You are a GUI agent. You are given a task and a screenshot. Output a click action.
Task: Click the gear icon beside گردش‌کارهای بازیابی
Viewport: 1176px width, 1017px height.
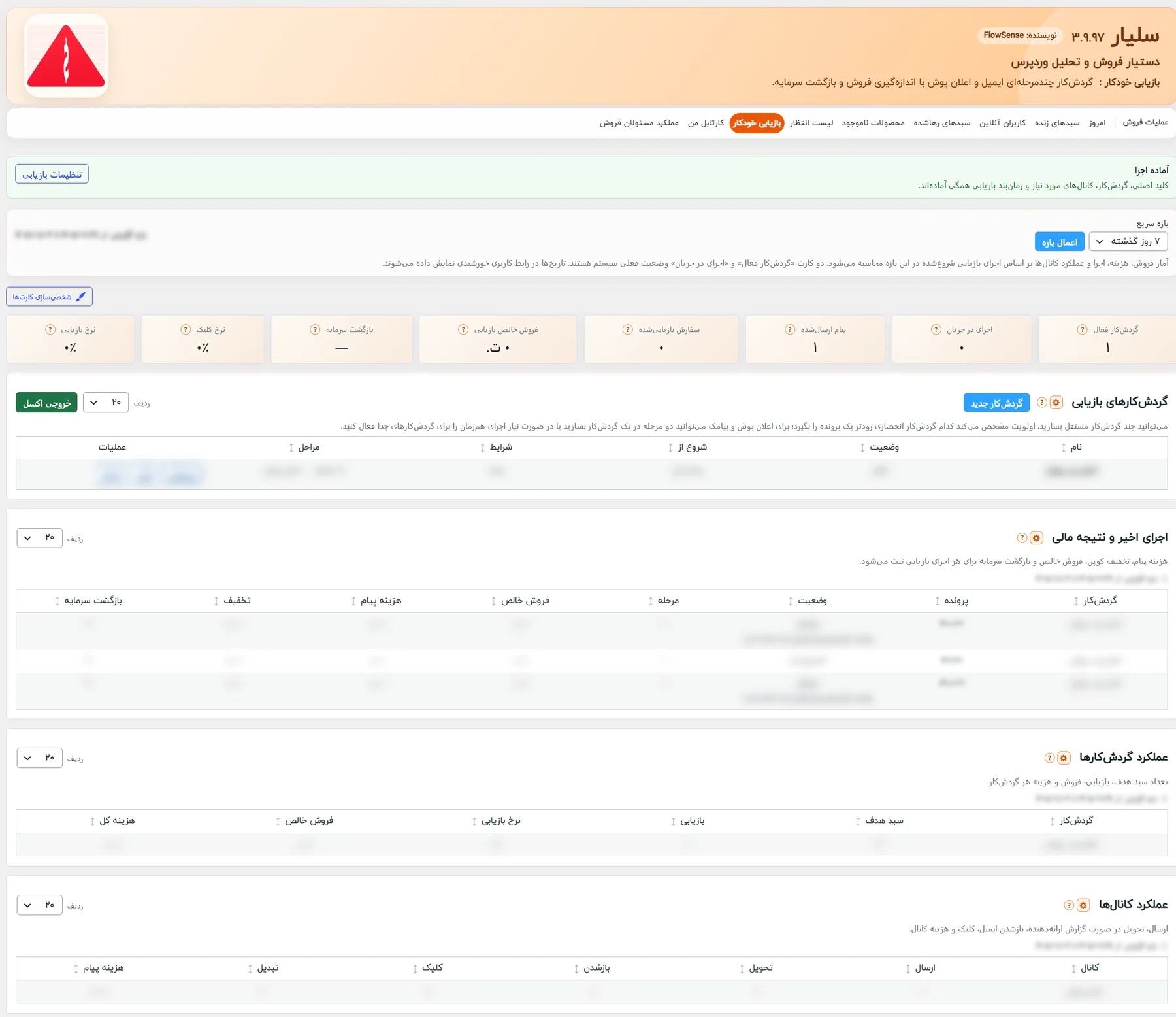click(x=1056, y=403)
